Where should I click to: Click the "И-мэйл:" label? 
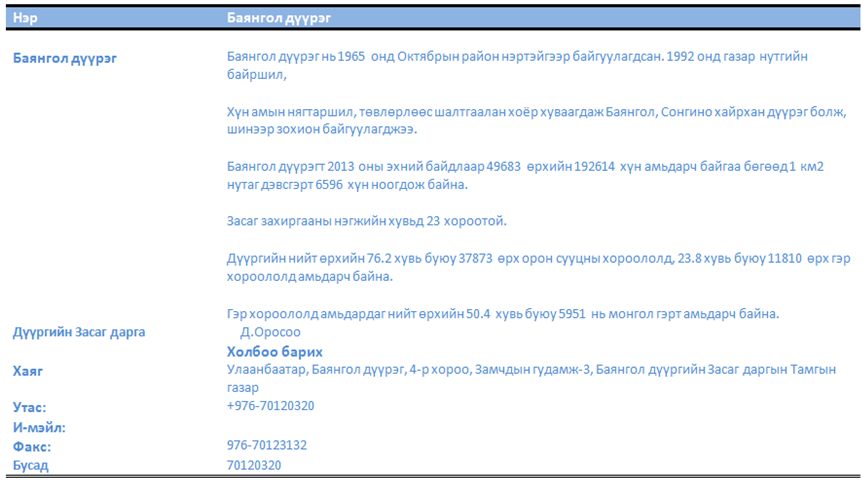[x=38, y=427]
